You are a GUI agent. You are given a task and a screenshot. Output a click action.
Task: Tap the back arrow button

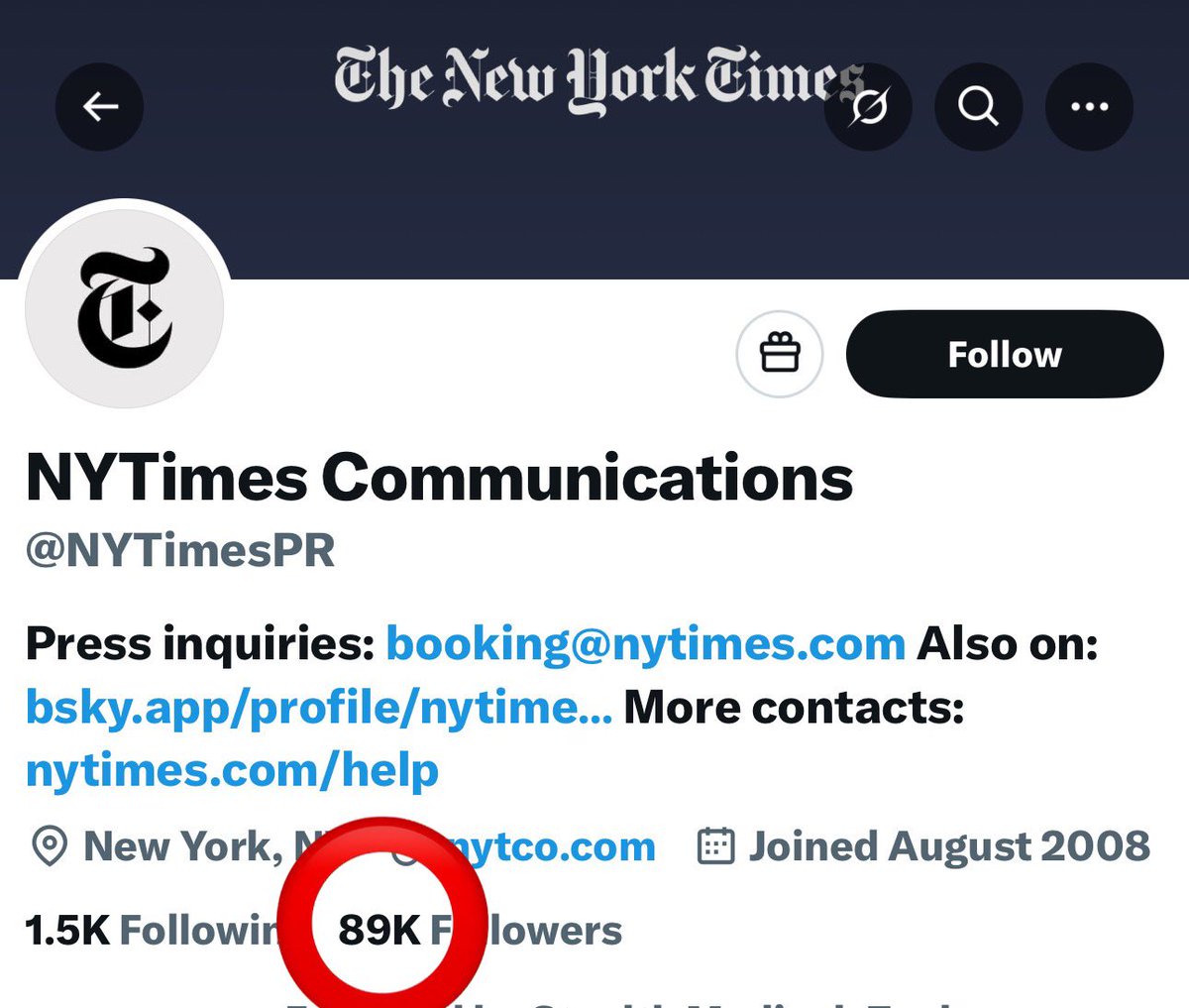click(x=99, y=106)
